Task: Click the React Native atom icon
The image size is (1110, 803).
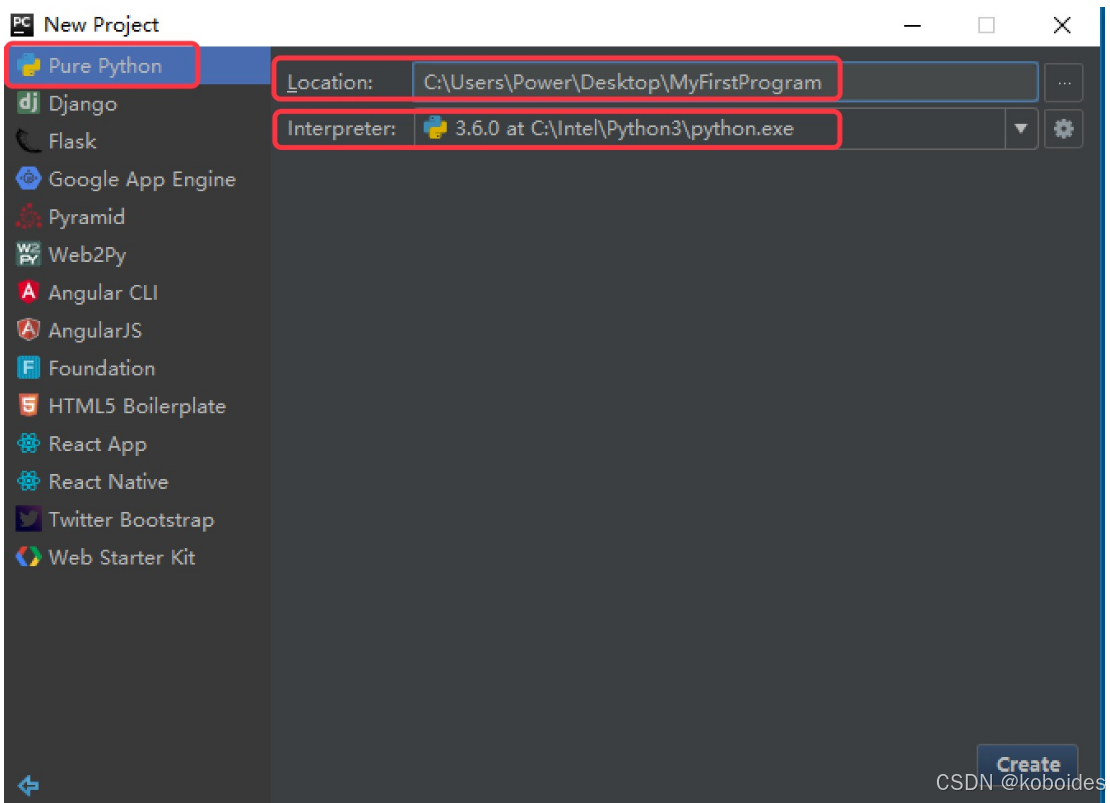Action: click(x=28, y=482)
